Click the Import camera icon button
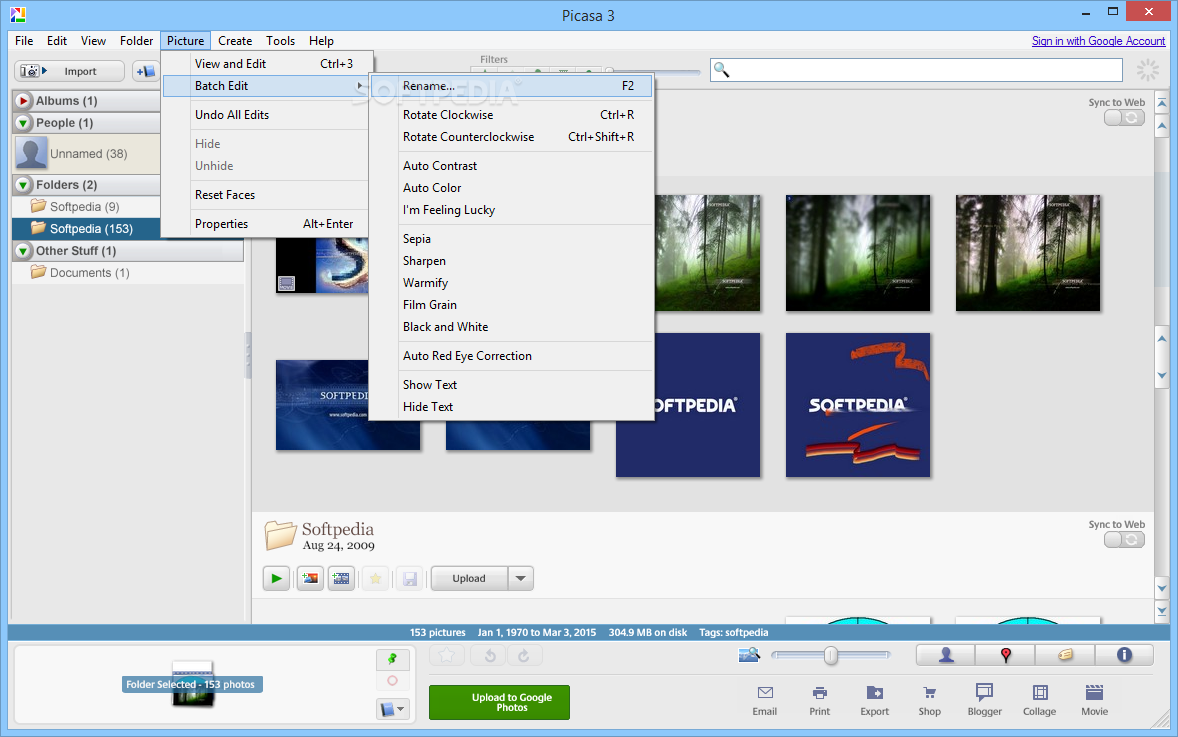 point(69,71)
